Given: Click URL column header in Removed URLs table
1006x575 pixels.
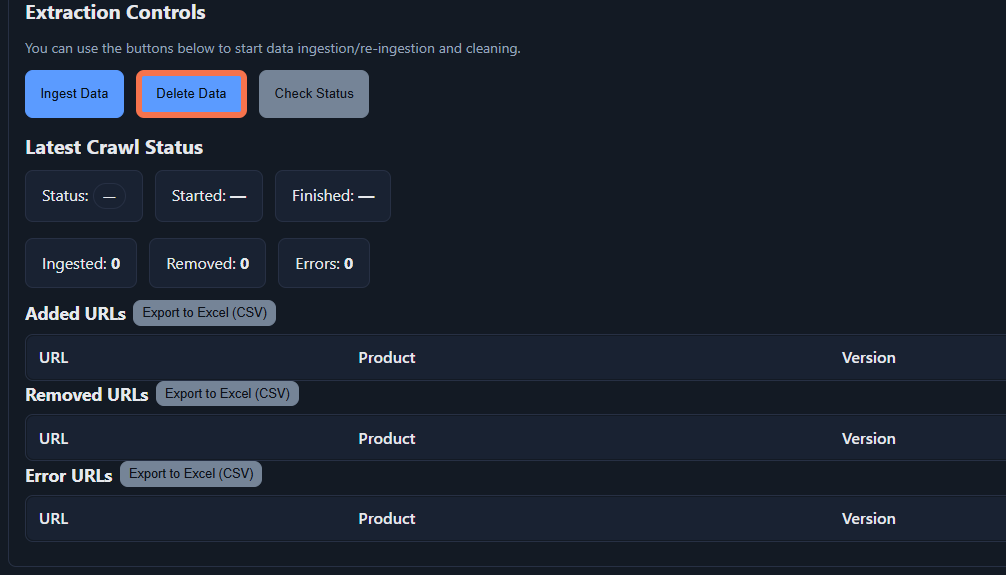Looking at the screenshot, I should click(x=54, y=439).
